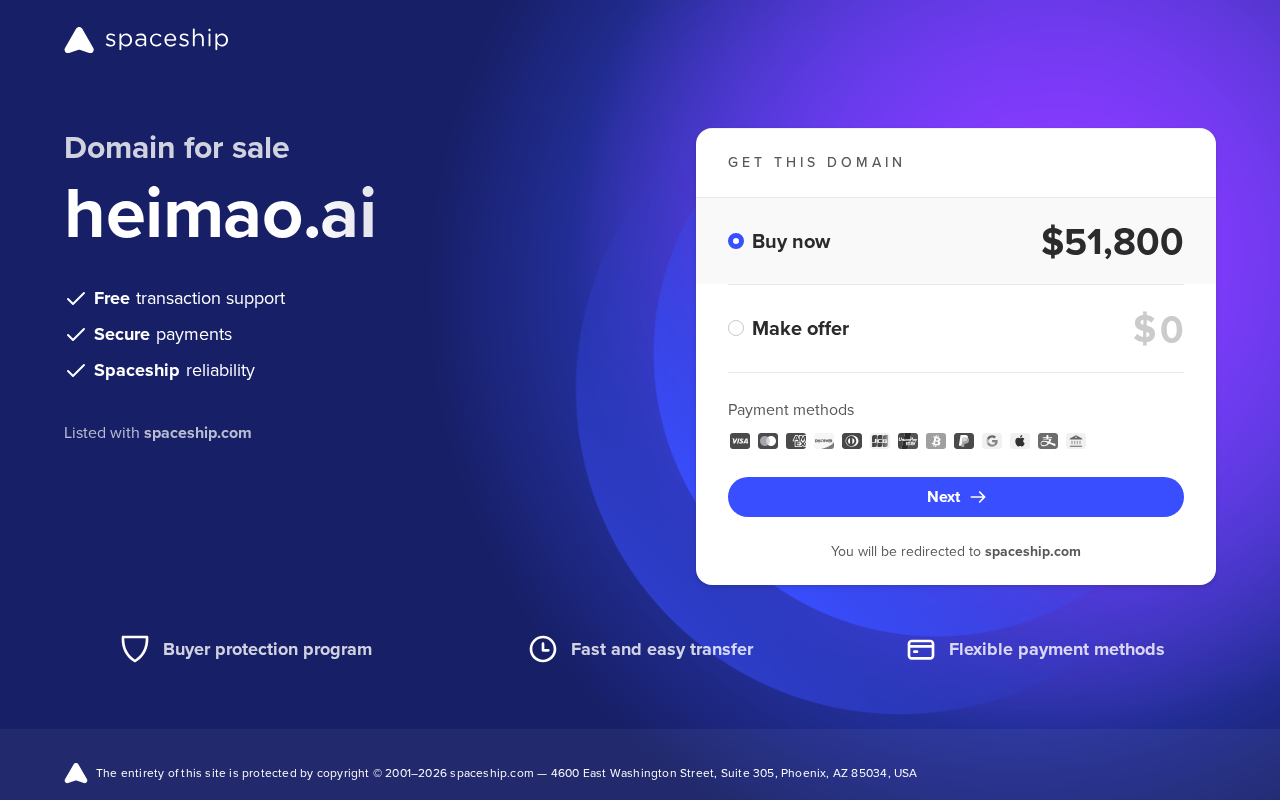
Task: Click the Apple Pay icon
Action: pos(1020,441)
